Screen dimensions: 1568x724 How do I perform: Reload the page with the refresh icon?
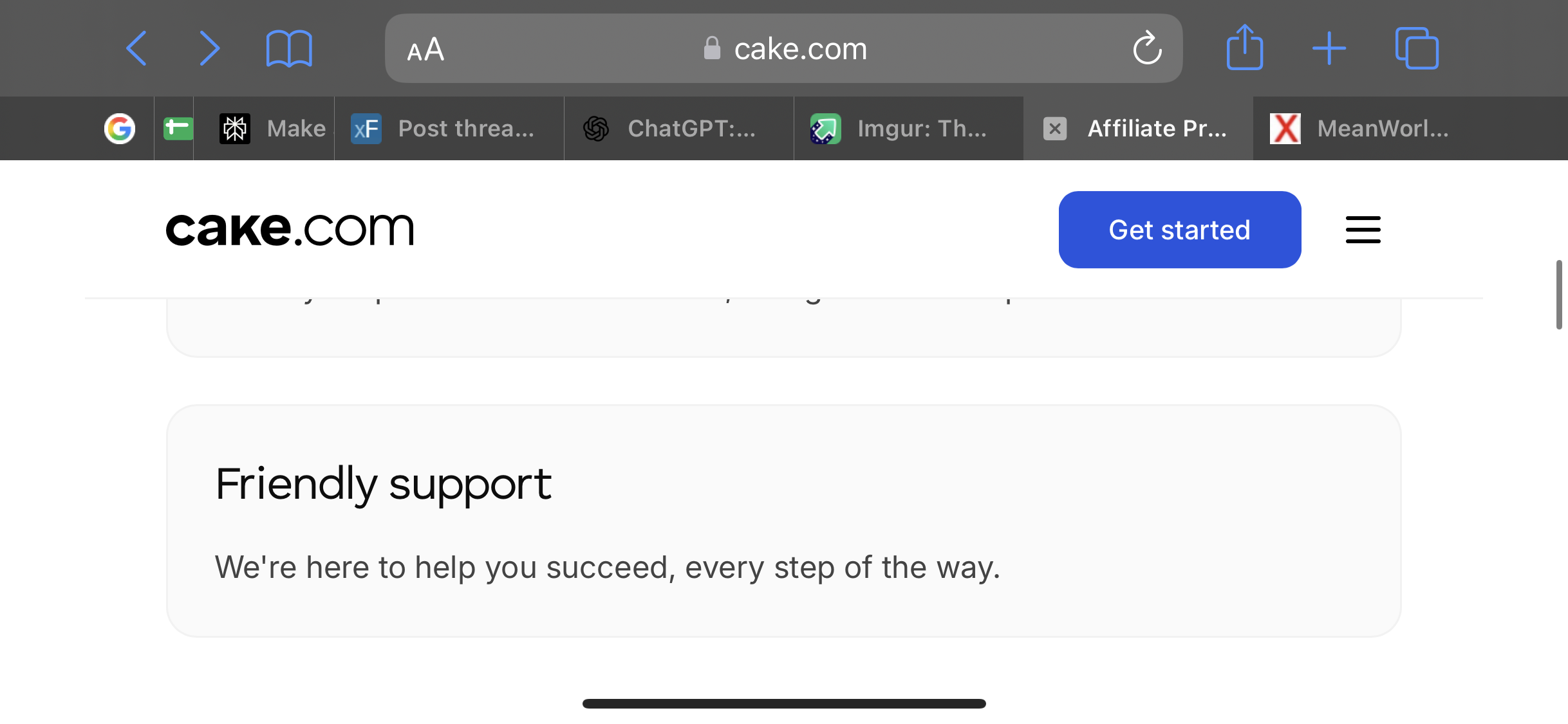(x=1147, y=48)
